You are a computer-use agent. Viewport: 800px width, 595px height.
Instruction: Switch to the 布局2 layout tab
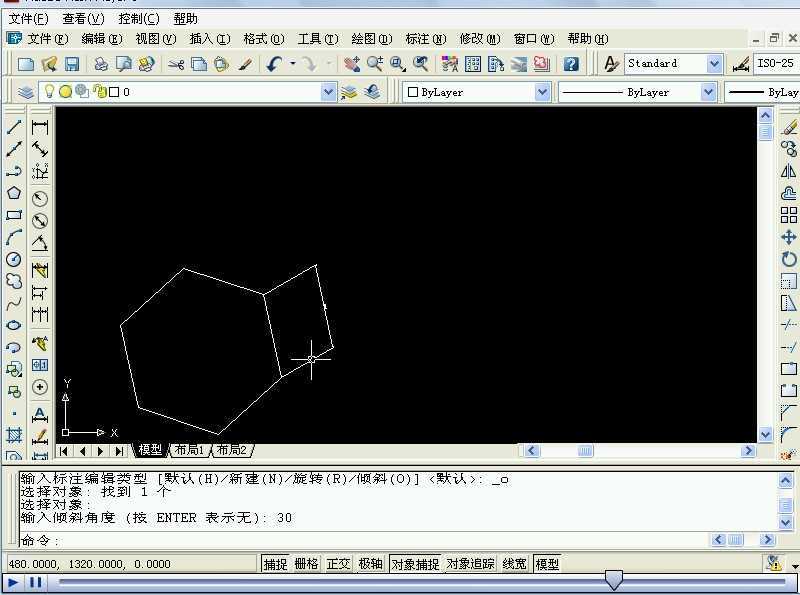tap(232, 450)
